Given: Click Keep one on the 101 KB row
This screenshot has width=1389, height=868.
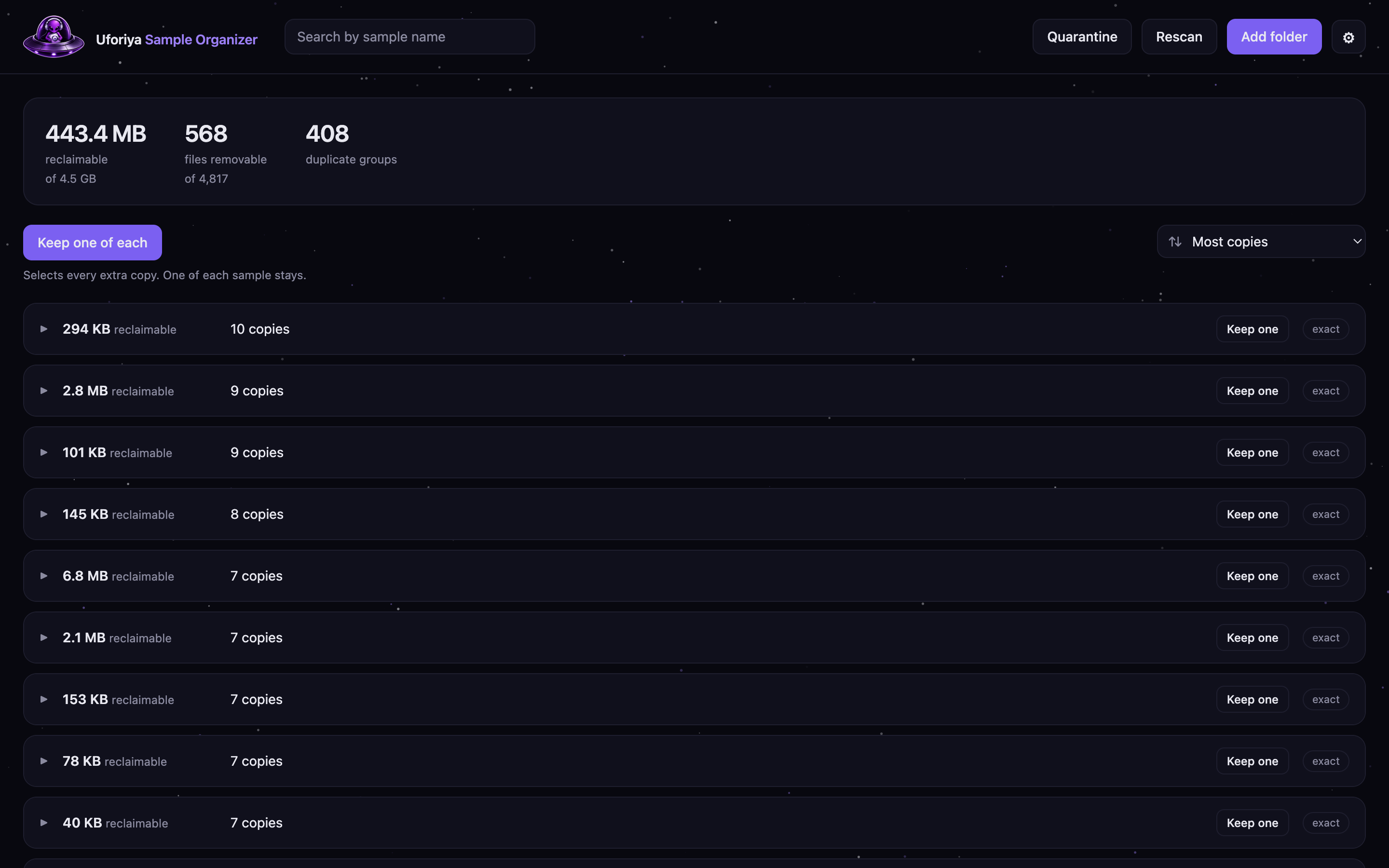Looking at the screenshot, I should click(1253, 452).
